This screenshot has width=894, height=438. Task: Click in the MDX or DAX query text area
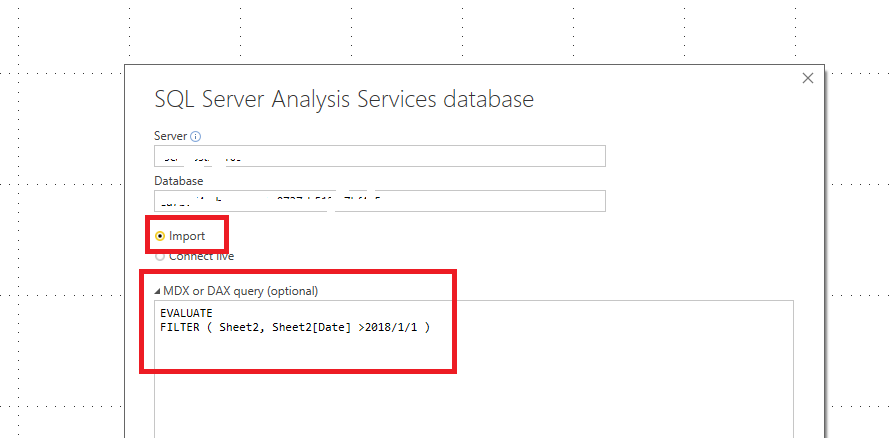pos(474,369)
